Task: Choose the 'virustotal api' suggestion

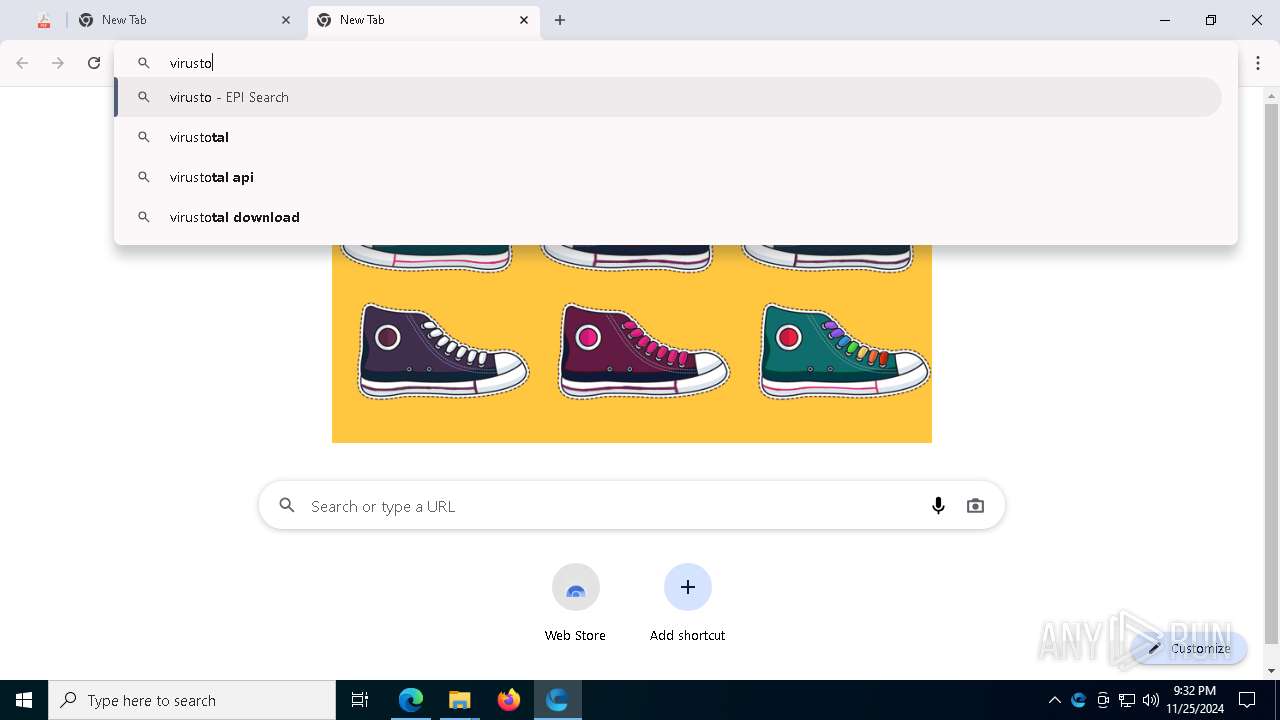Action: pyautogui.click(x=668, y=177)
